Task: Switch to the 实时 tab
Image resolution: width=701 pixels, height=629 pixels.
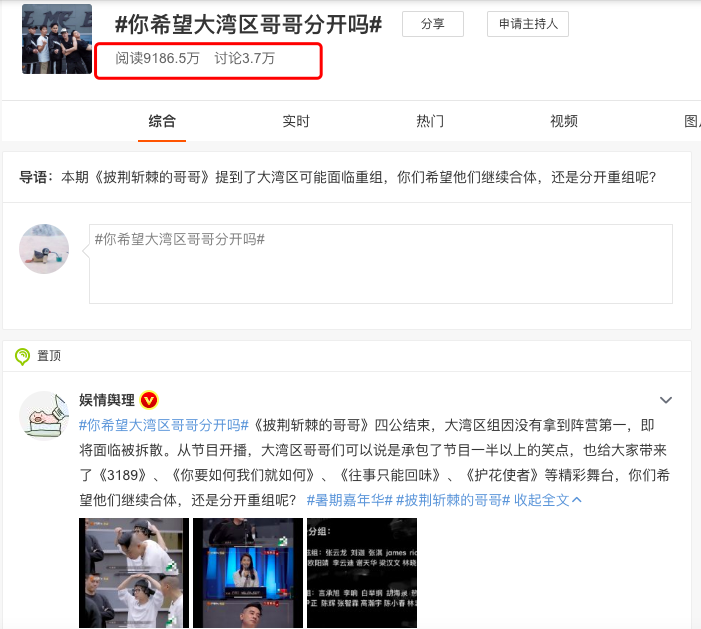Action: point(296,121)
